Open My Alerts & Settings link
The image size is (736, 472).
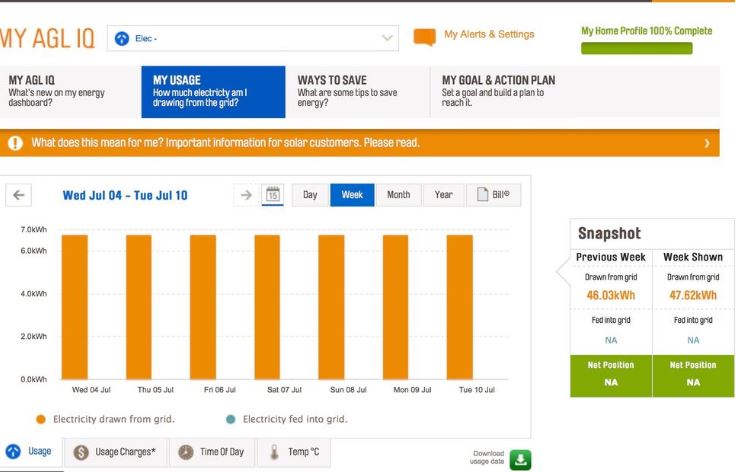pos(488,35)
